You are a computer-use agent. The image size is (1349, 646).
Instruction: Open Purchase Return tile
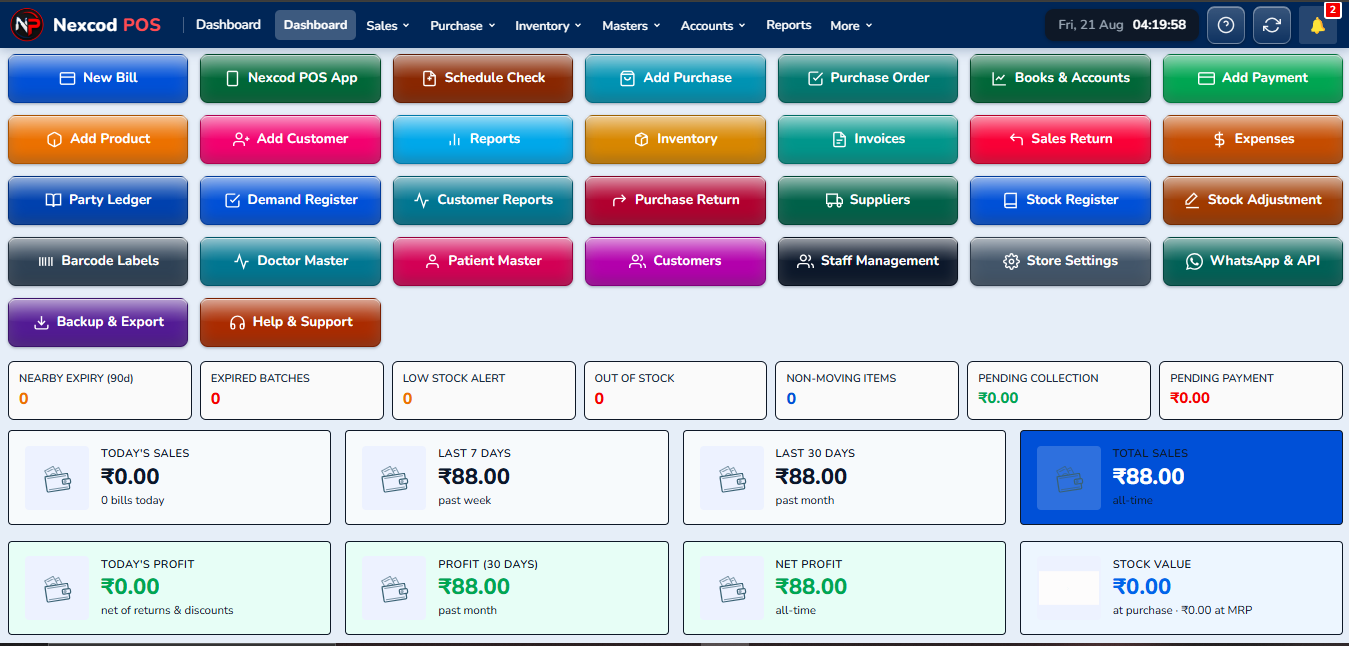click(675, 200)
